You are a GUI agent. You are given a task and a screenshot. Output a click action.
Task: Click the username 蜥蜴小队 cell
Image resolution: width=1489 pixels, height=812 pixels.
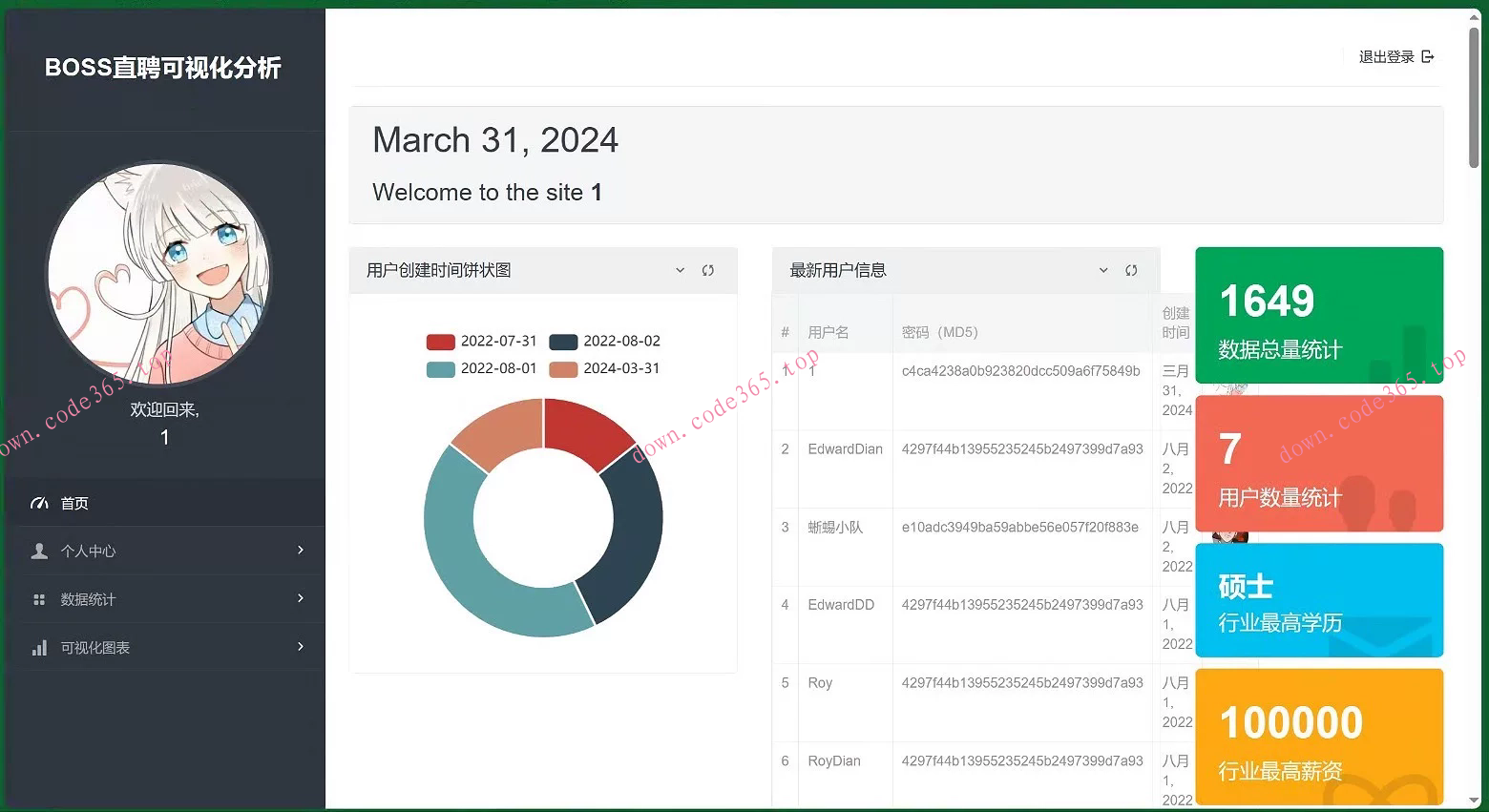[x=835, y=527]
